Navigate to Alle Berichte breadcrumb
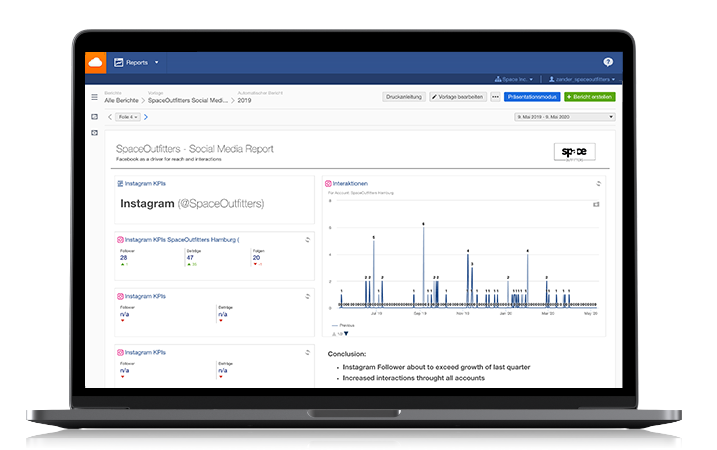 pyautogui.click(x=121, y=100)
